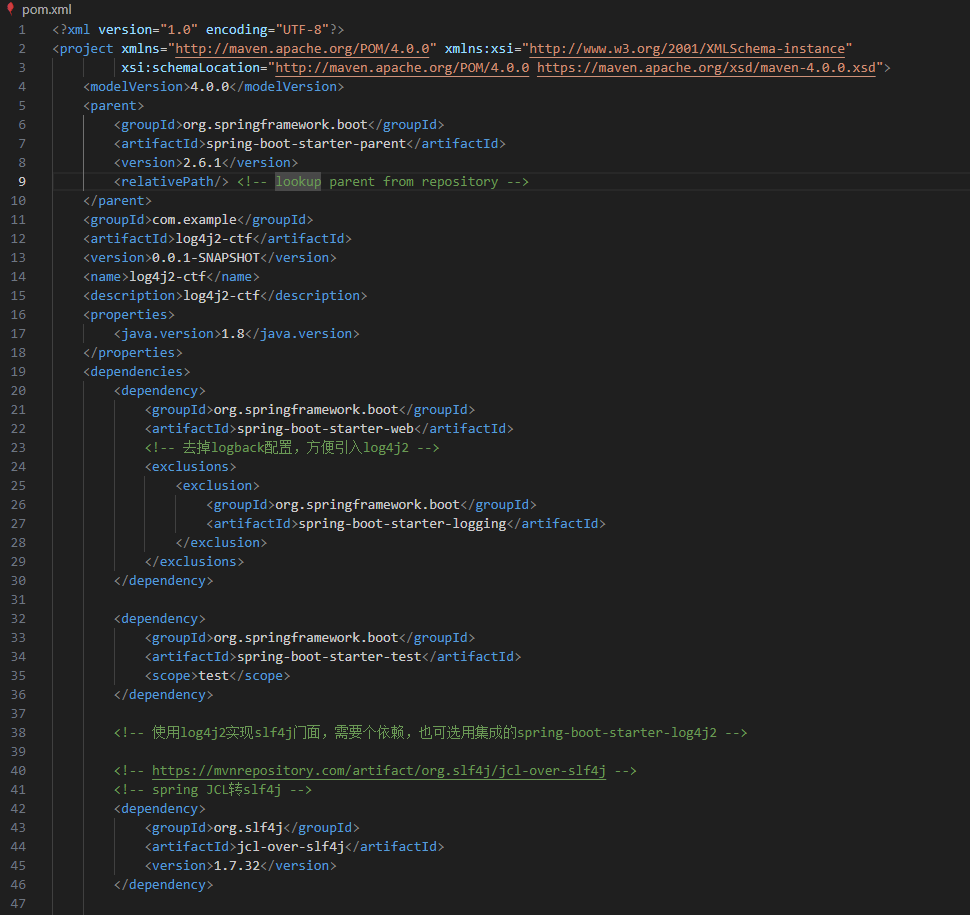Click version value 1.7.32
This screenshot has height=915, width=970.
(236, 866)
